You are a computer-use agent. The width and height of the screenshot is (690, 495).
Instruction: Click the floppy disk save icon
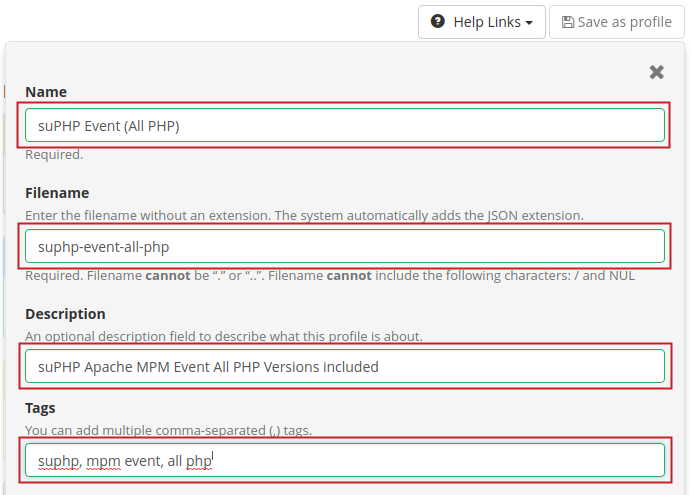pos(568,21)
